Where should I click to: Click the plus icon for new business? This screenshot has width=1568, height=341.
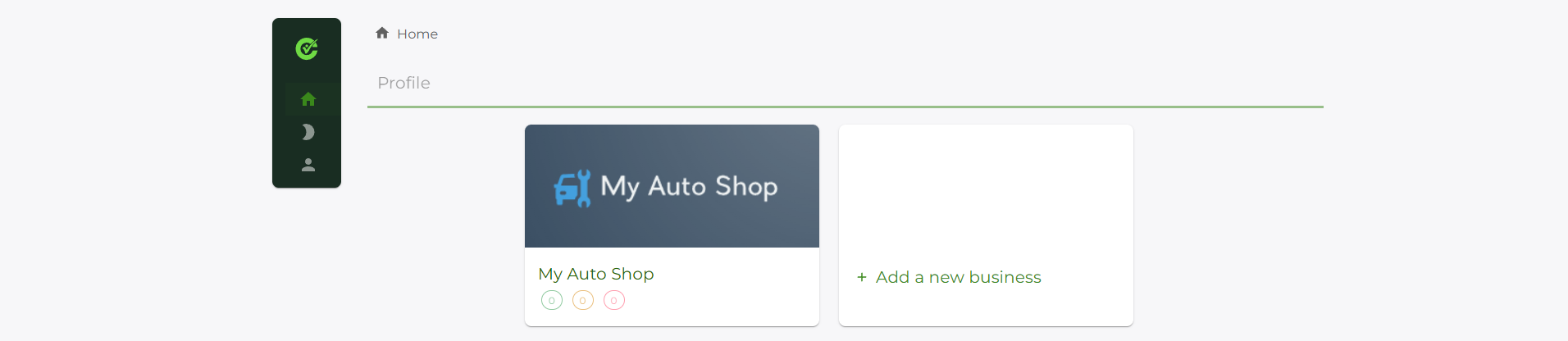[x=862, y=278]
